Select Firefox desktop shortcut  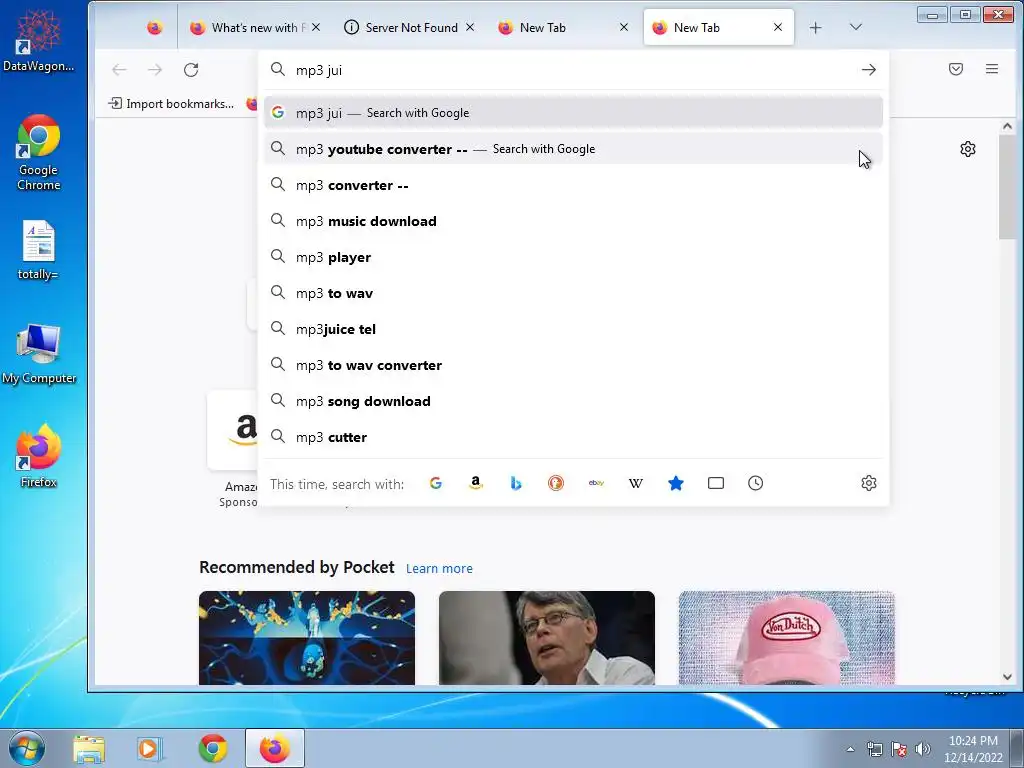38,456
